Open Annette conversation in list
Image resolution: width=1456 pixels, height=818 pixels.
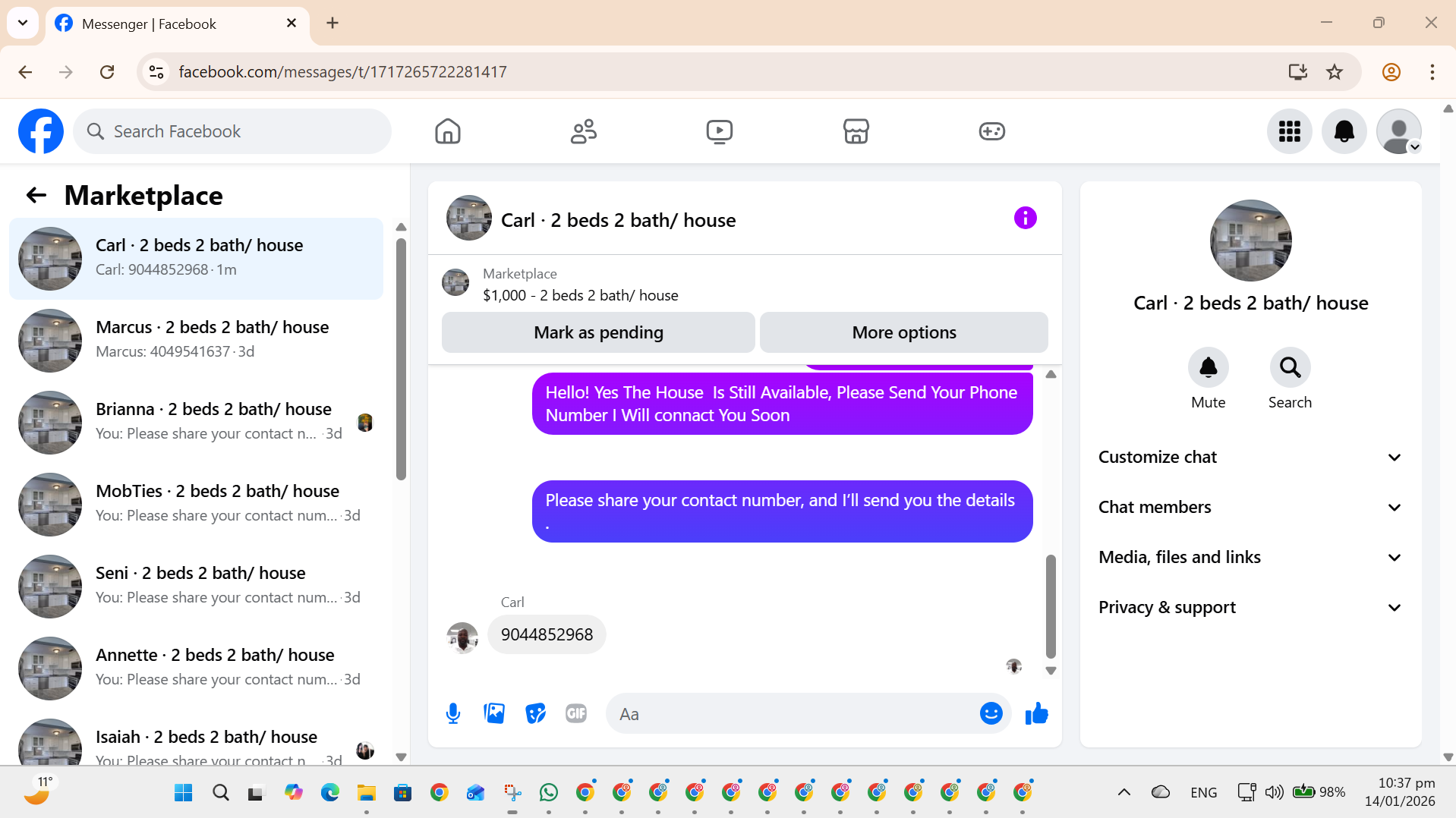point(196,668)
